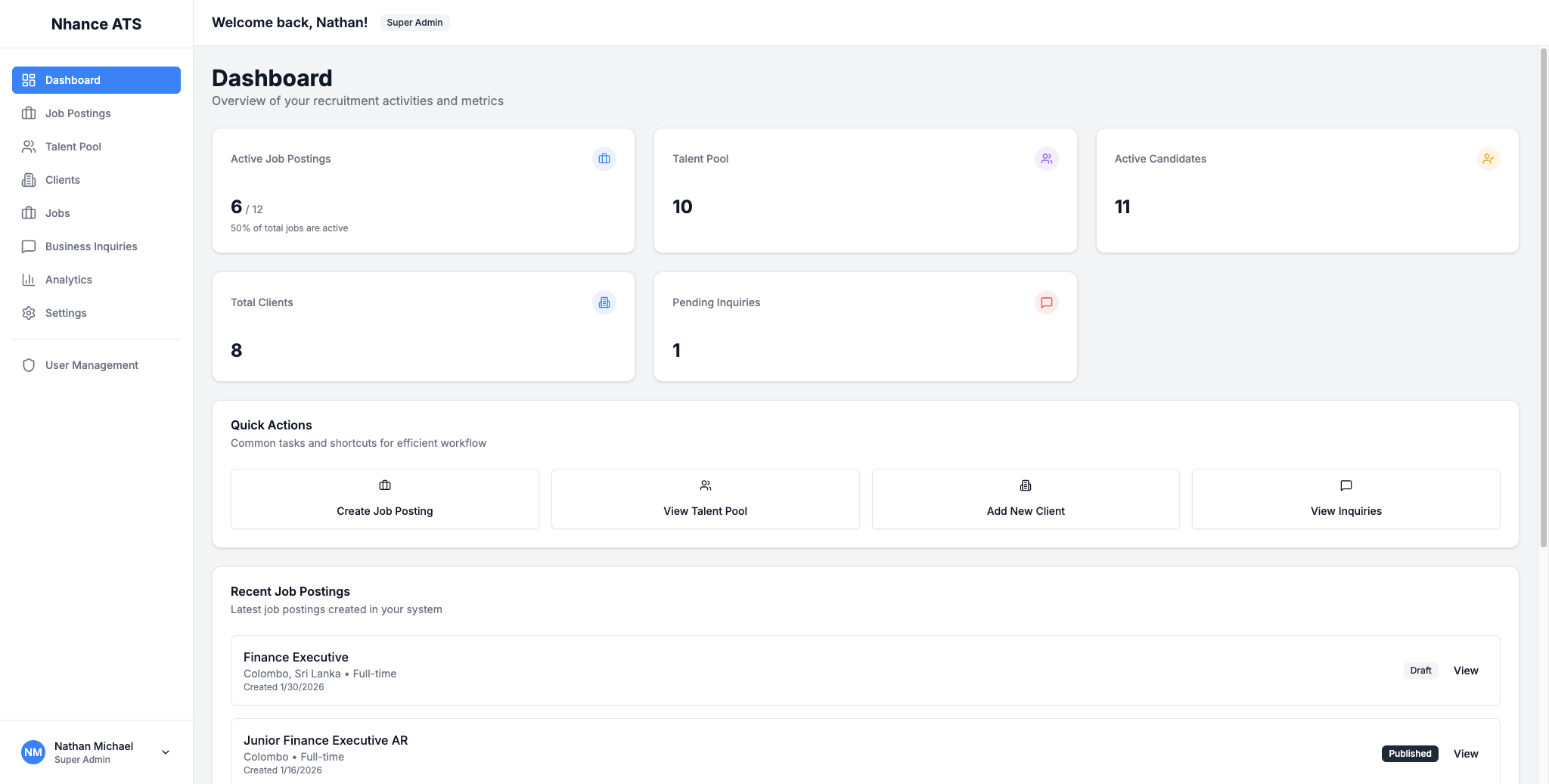
Task: Click the building icon on Total Clients card
Action: (x=604, y=302)
